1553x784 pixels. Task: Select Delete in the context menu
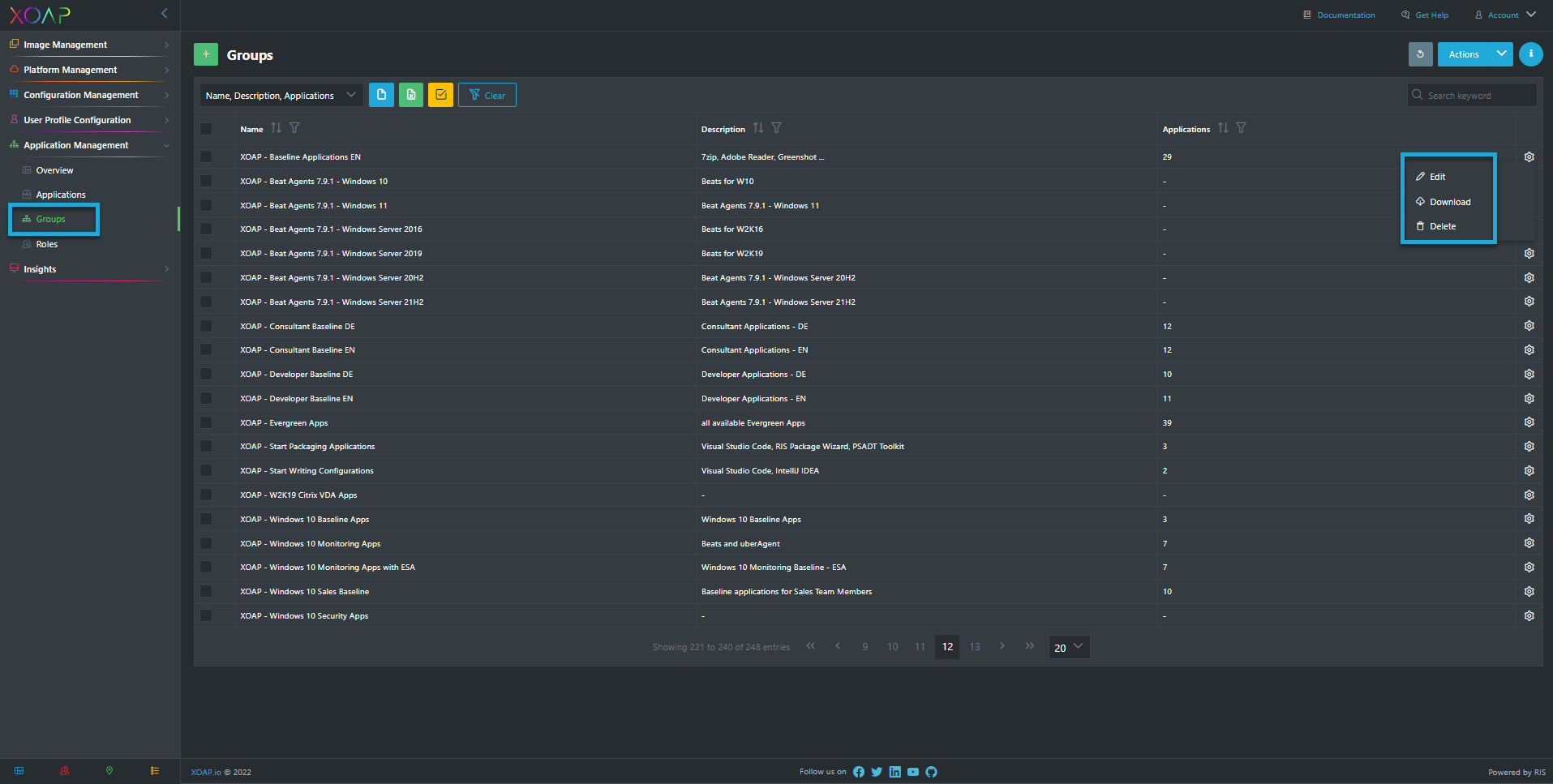point(1442,226)
